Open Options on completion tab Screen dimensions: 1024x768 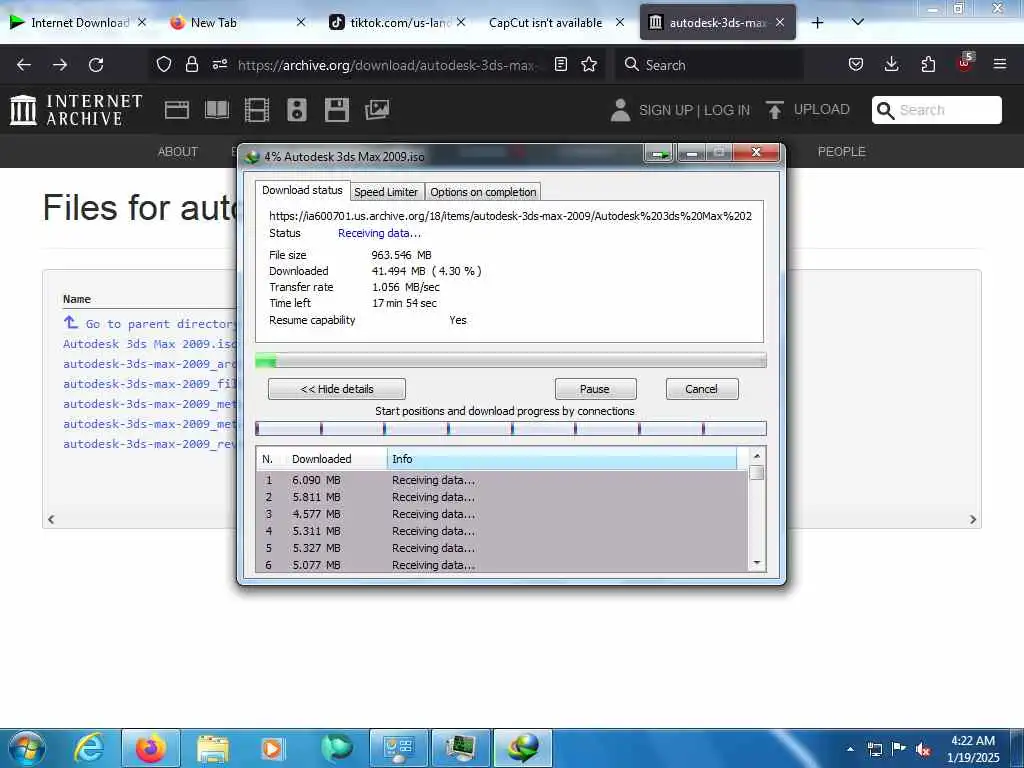[x=483, y=192]
